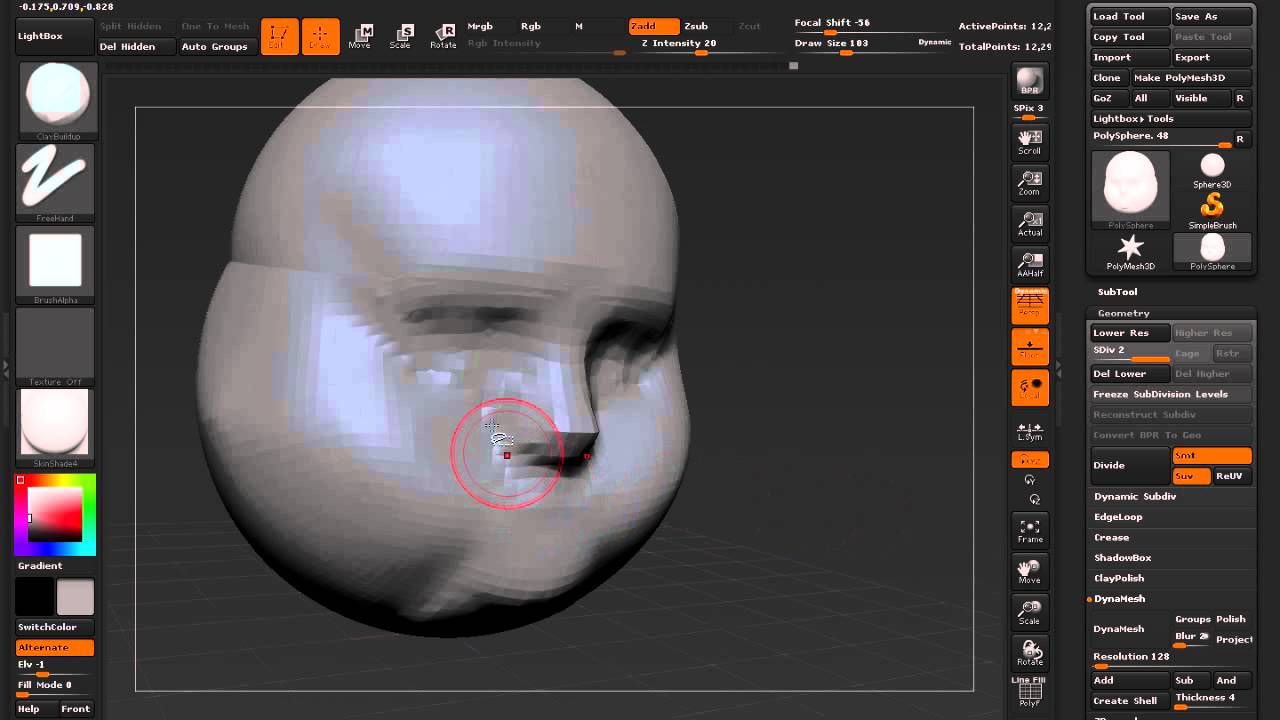The height and width of the screenshot is (720, 1280).
Task: Toggle Zadd sculpt mode
Action: 654,26
